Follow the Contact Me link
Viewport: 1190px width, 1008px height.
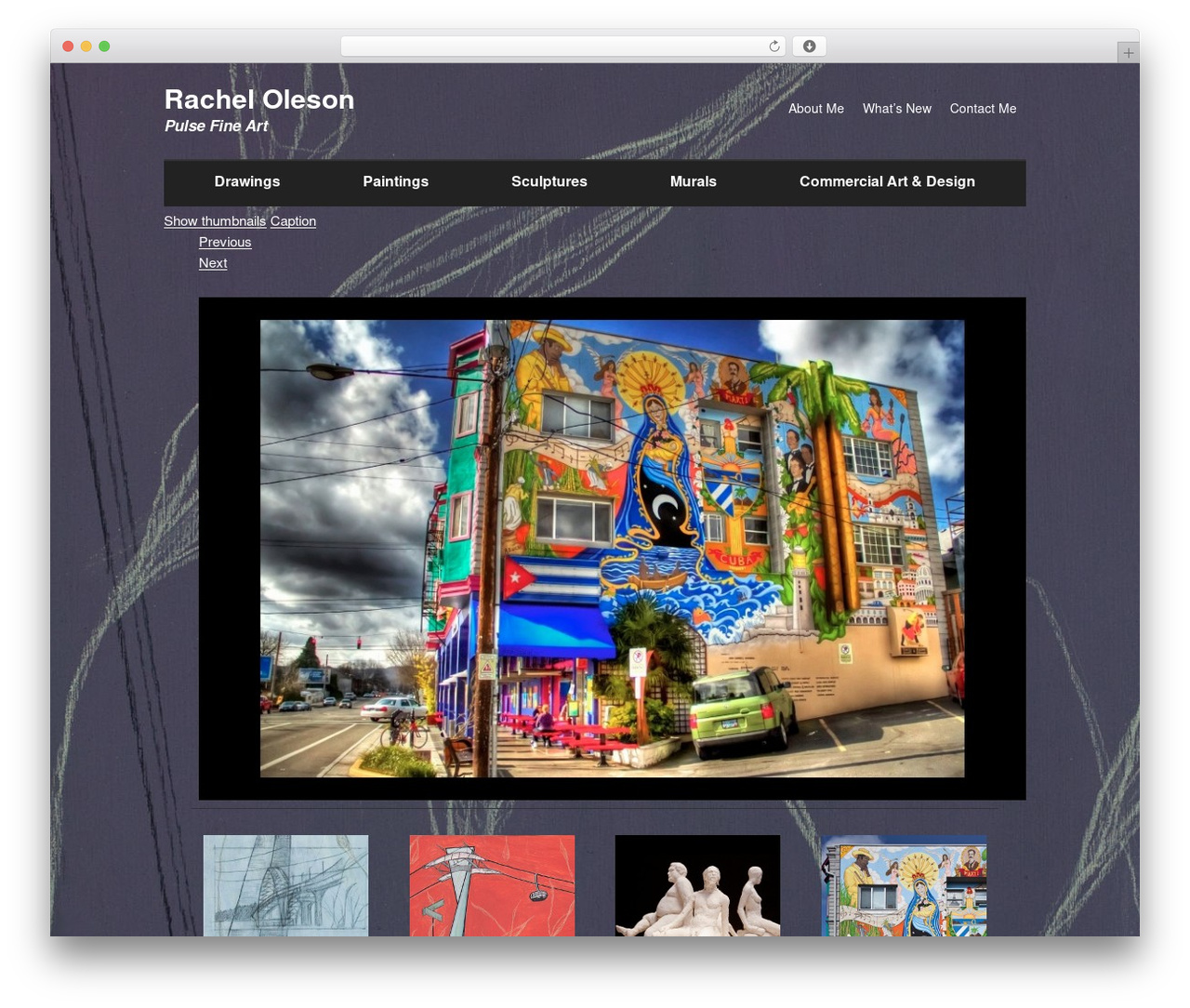pos(983,109)
